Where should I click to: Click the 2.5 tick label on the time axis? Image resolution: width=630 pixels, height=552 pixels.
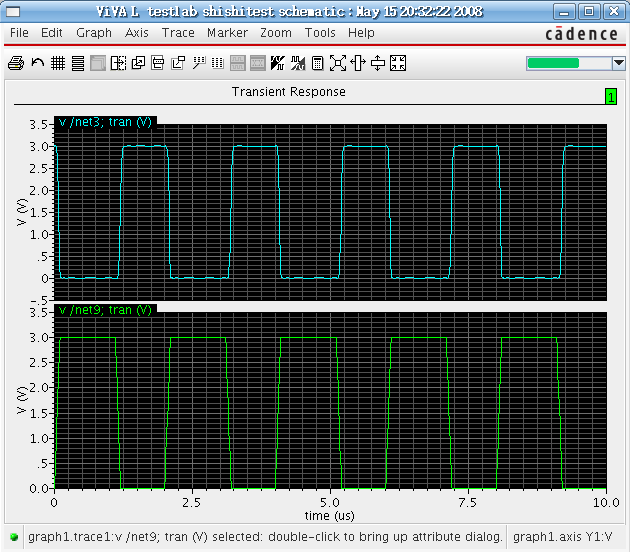pos(192,502)
